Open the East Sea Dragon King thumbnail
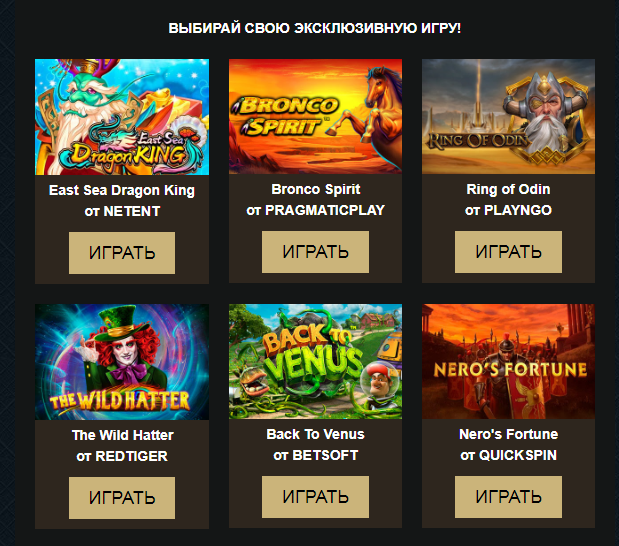The width and height of the screenshot is (619, 546). coord(122,117)
